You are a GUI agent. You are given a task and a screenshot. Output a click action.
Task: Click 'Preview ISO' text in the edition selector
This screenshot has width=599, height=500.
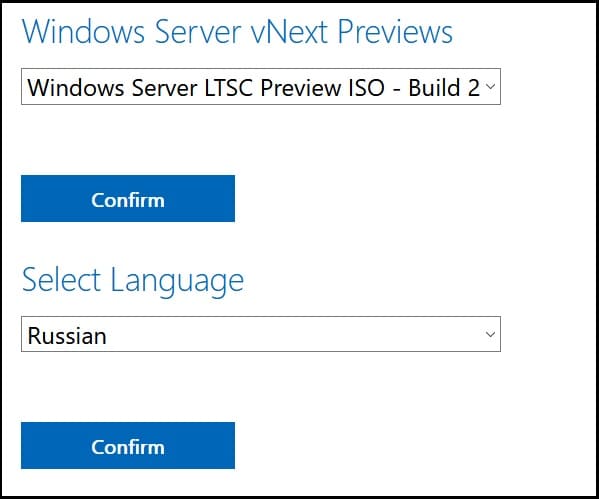[322, 88]
